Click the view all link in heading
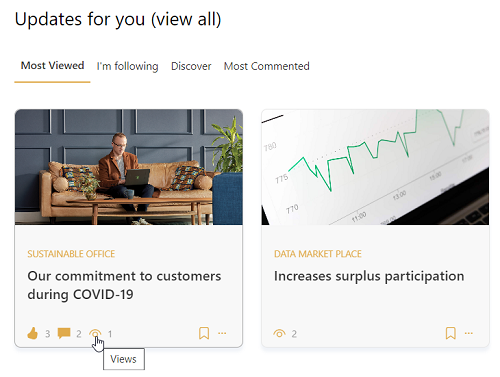Screen dimensions: 500x377 coord(186,19)
